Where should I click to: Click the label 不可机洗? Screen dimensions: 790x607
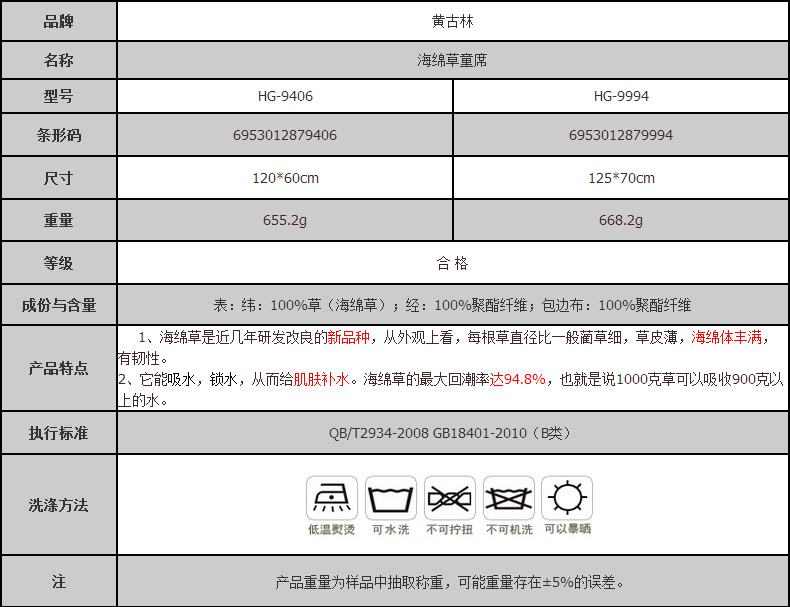509,529
